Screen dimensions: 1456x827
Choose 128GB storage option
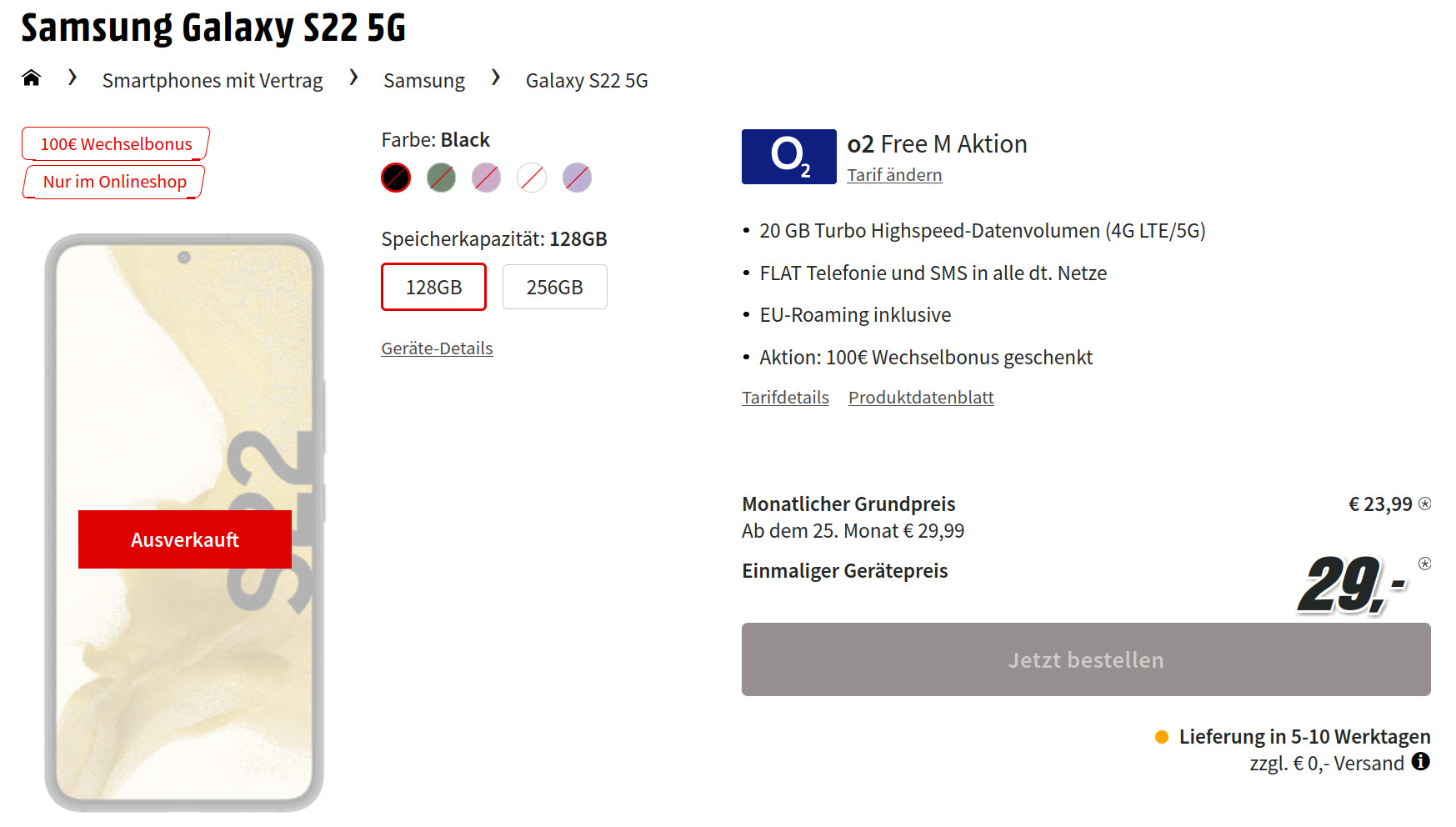pos(433,288)
